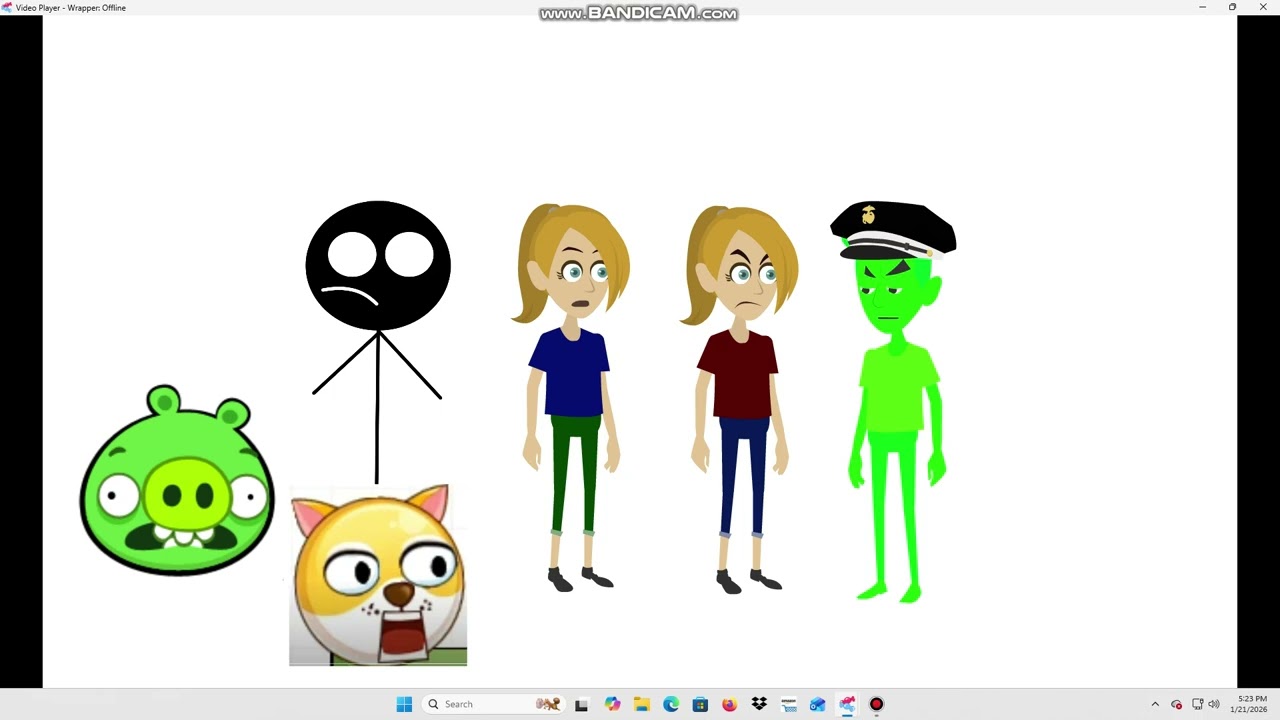The image size is (1280, 720).
Task: Open Microsoft Store from the taskbar
Action: coord(700,704)
